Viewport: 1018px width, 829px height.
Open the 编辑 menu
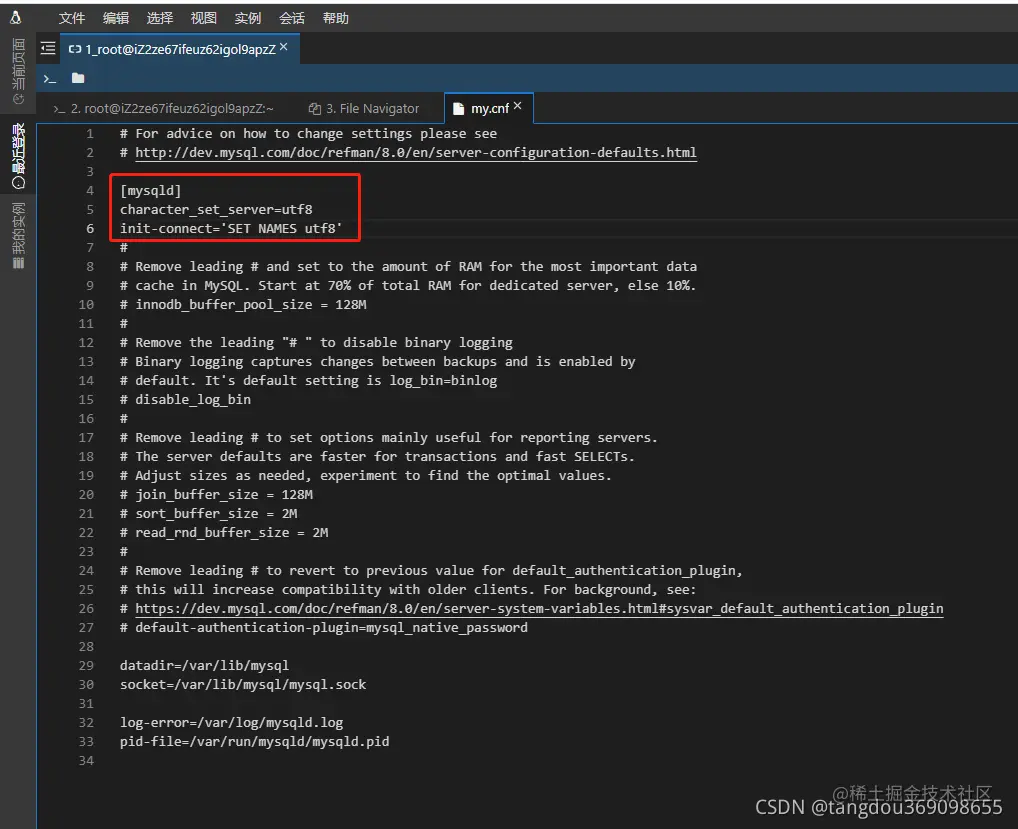[116, 18]
